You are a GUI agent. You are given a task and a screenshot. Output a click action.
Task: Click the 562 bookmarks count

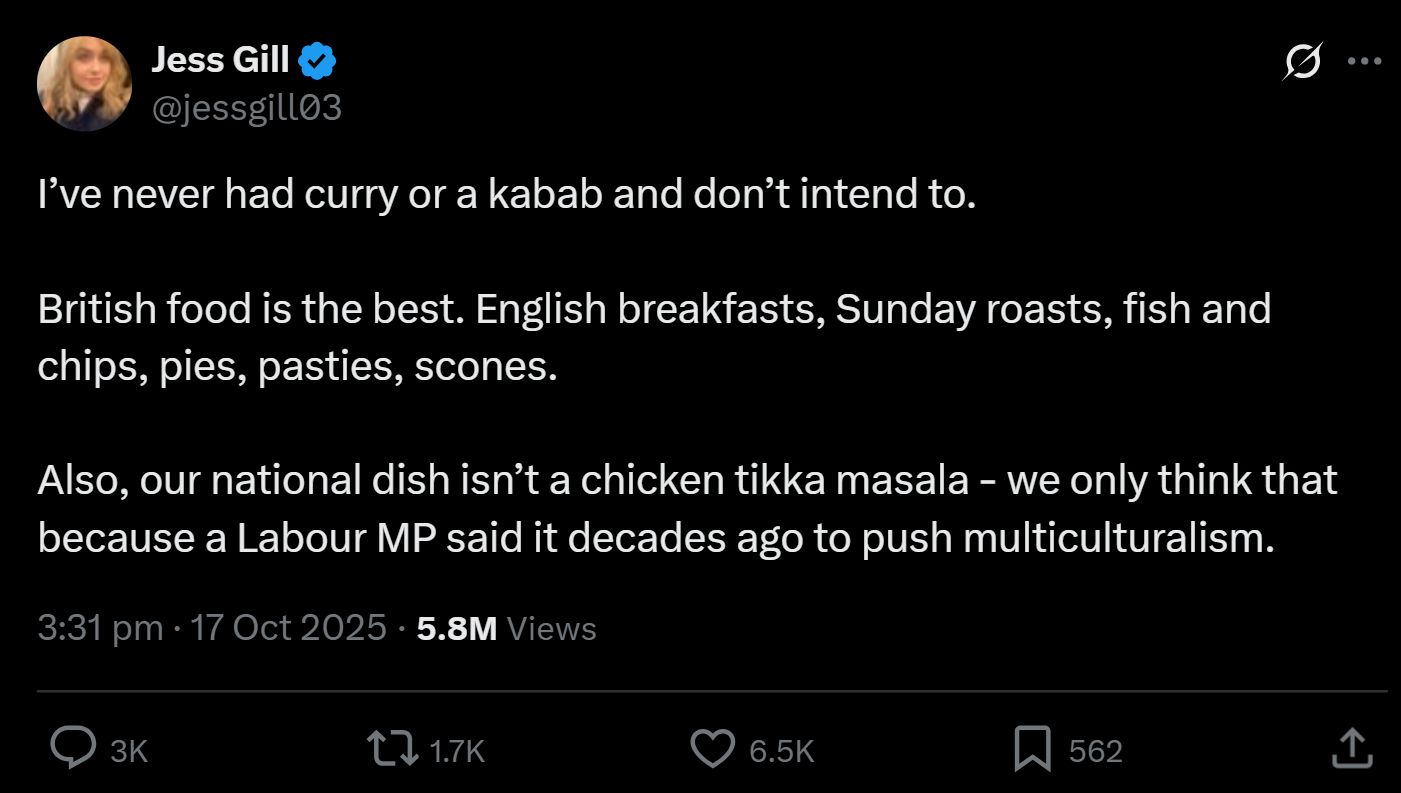pyautogui.click(x=1095, y=751)
